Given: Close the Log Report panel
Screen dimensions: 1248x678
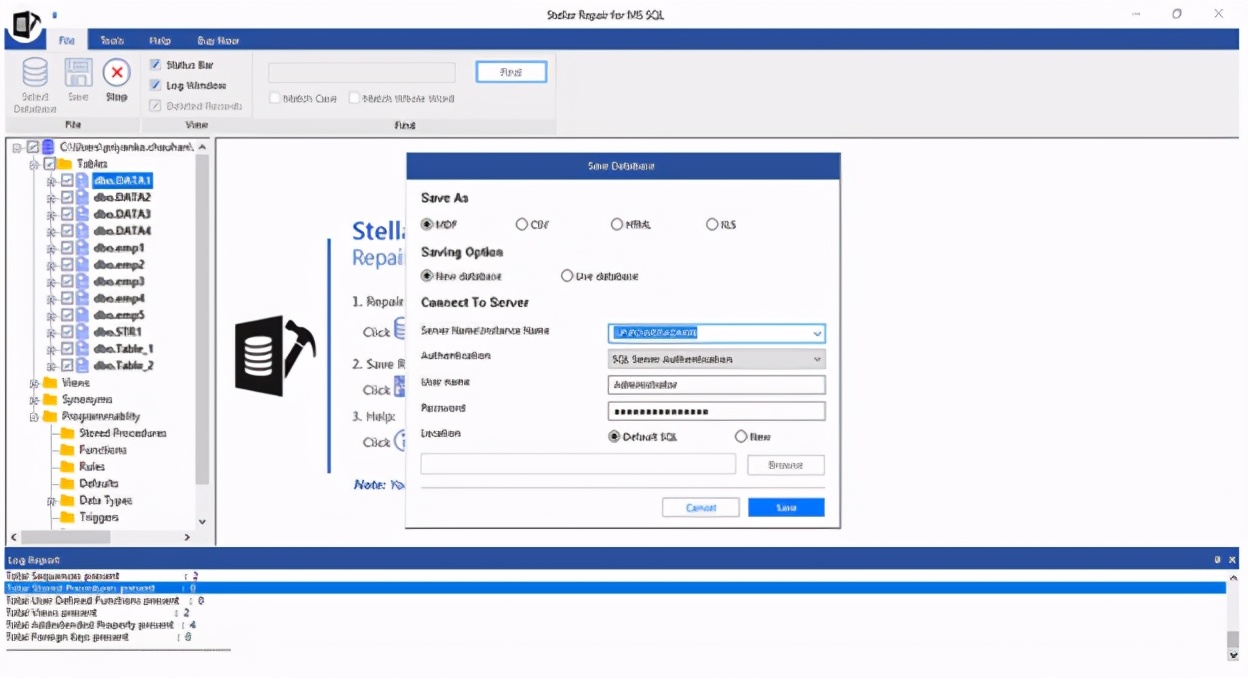Looking at the screenshot, I should (1232, 560).
